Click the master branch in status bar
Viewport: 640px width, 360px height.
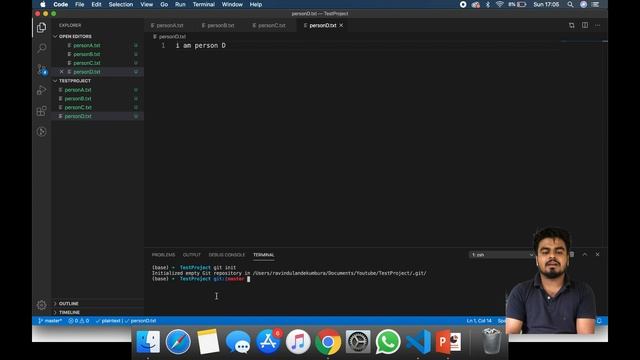(x=50, y=321)
